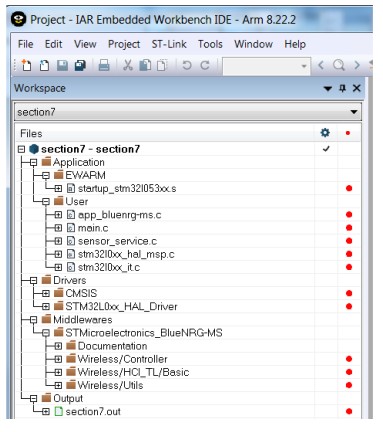Screen dimensions: 383x432
Task: Click the Cut scissors icon
Action: [x=128, y=65]
